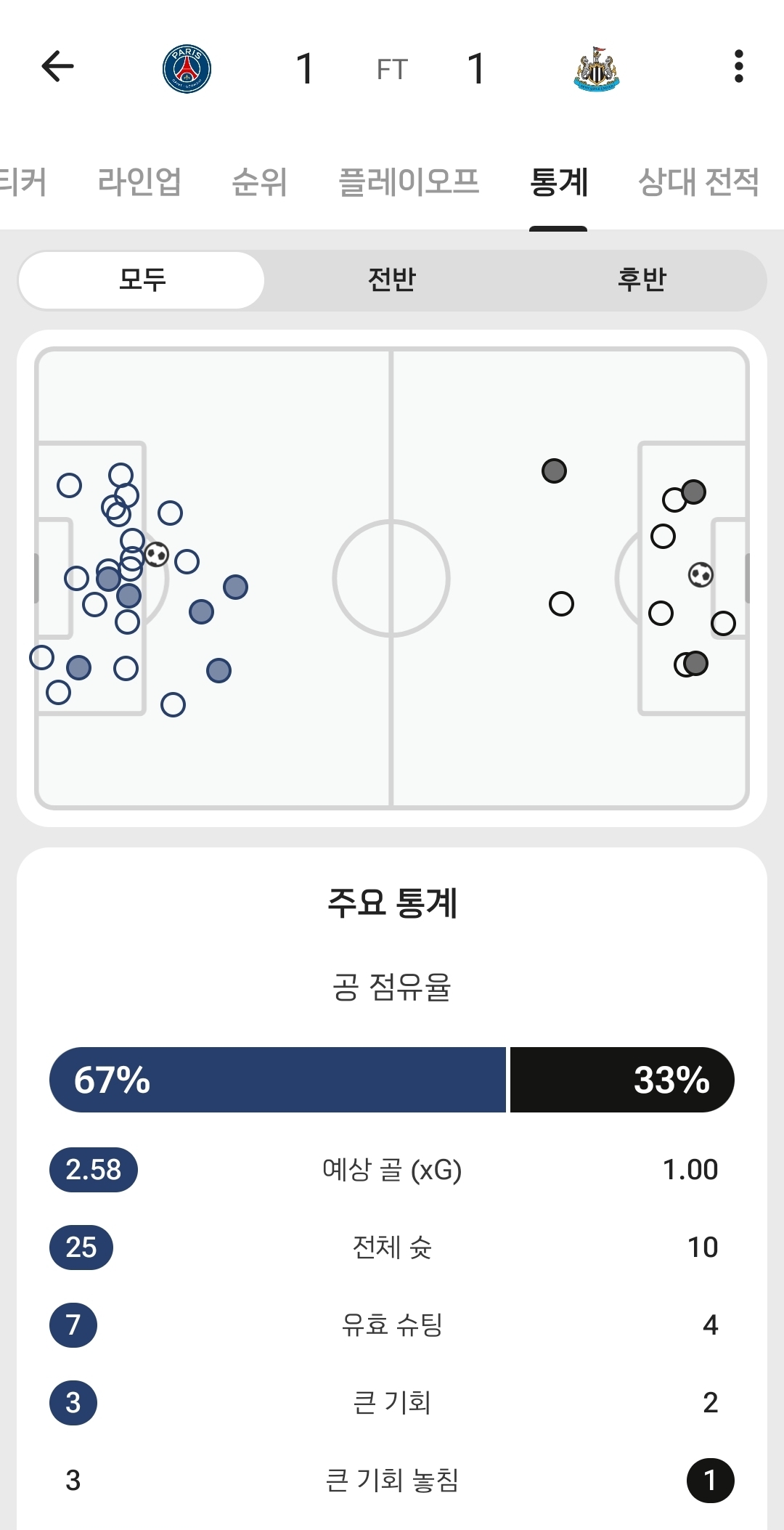Image resolution: width=784 pixels, height=1530 pixels.
Task: Tap the Paris Saint-Germain team crest
Action: 187,69
